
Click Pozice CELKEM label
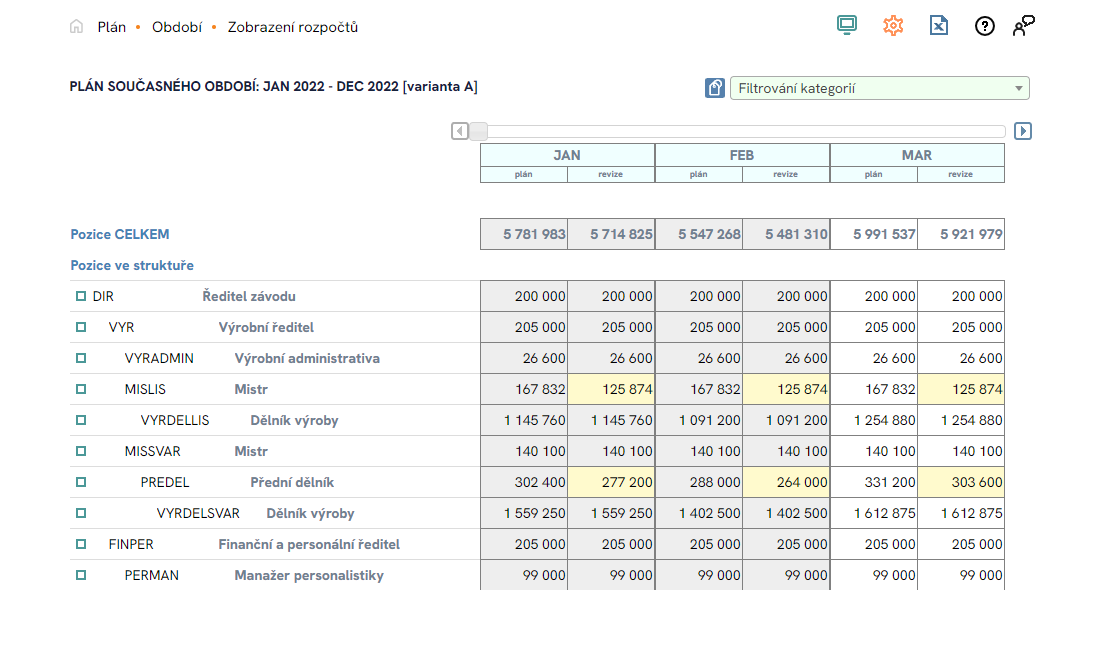tap(120, 234)
